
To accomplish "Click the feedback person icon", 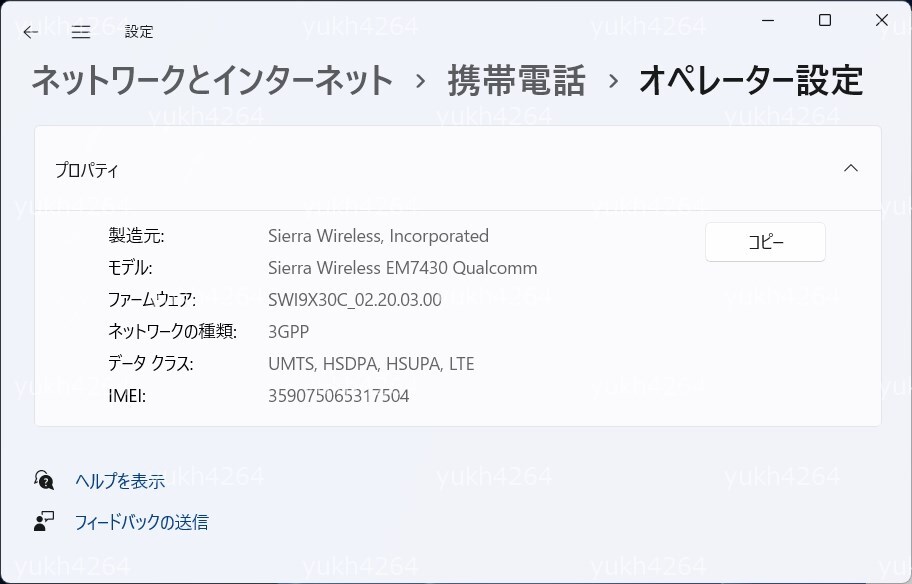I will pyautogui.click(x=44, y=521).
